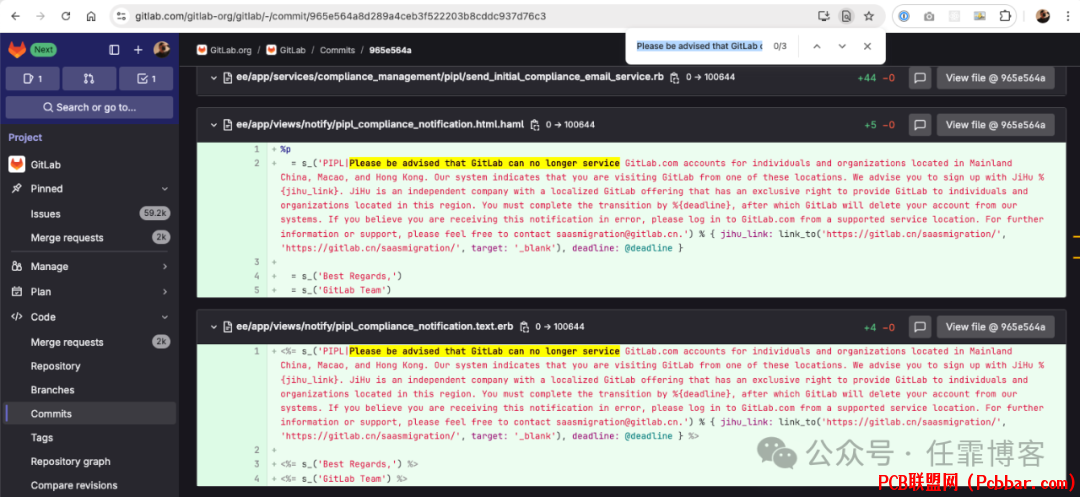Click the 965e564a breadcrumb
Viewport: 1080px width, 497px height.
click(x=391, y=50)
